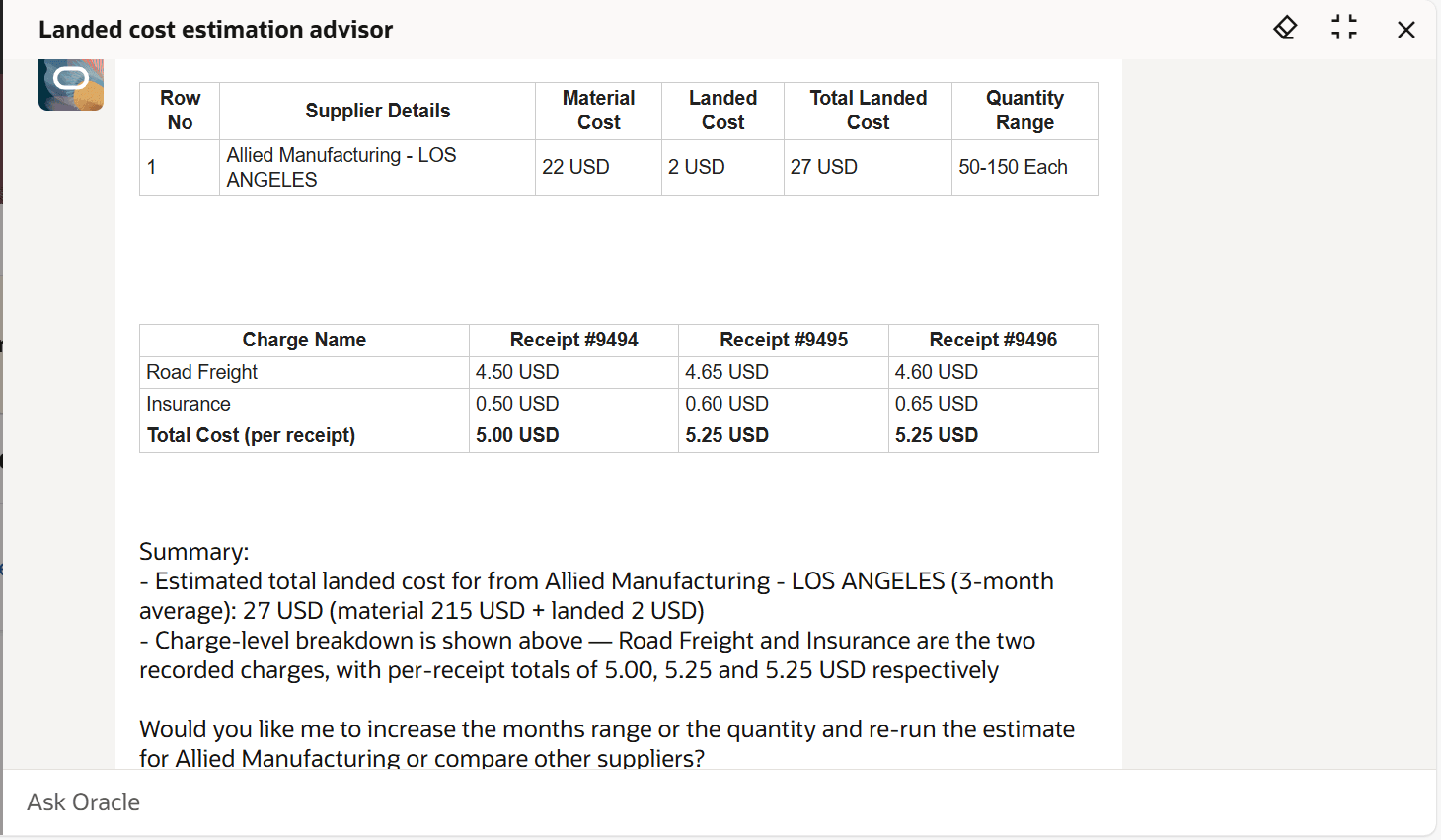
Task: Click the Total Landed Cost 27 USD cell
Action: point(823,167)
